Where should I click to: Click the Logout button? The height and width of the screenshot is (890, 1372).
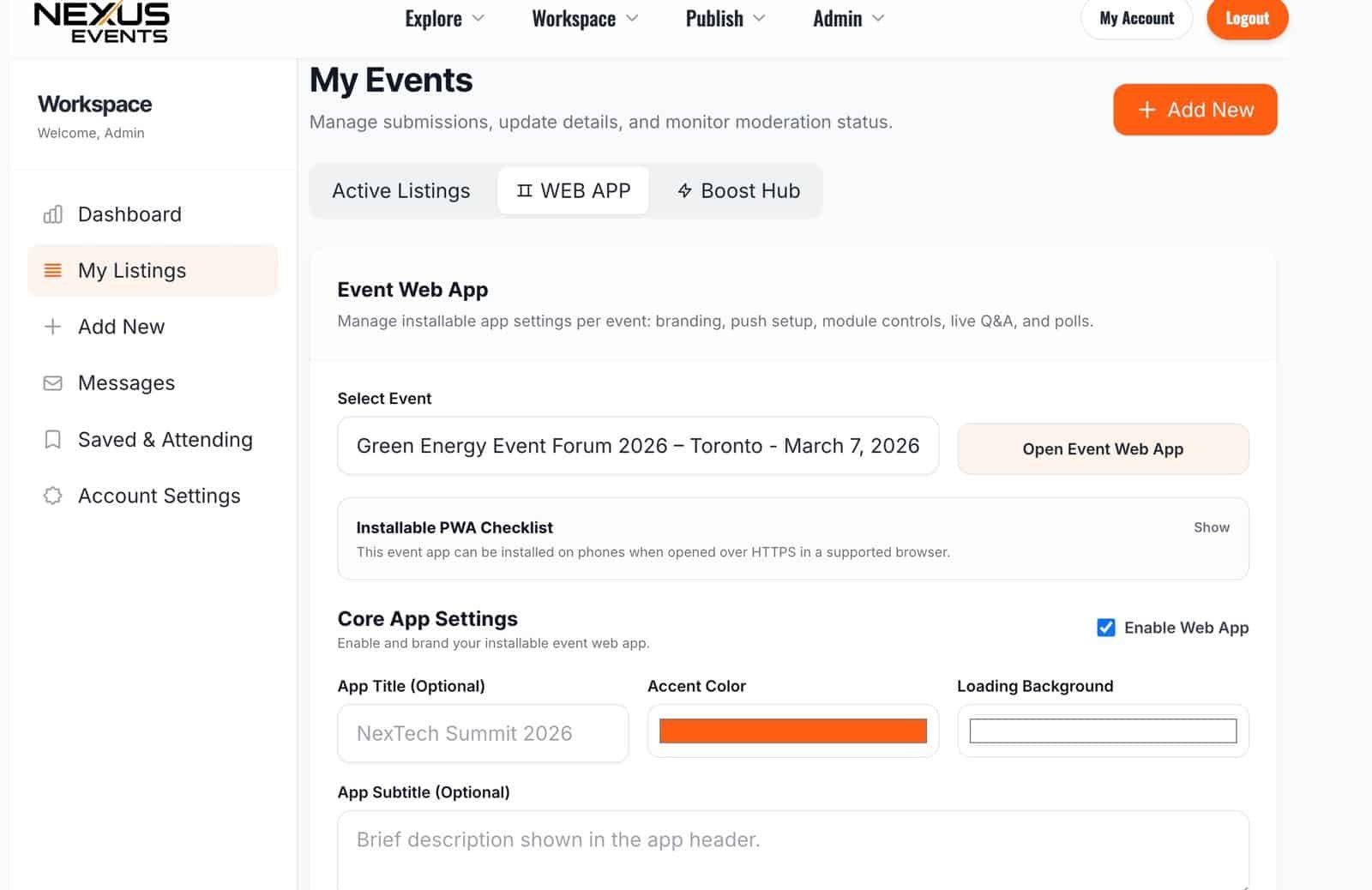1247,18
